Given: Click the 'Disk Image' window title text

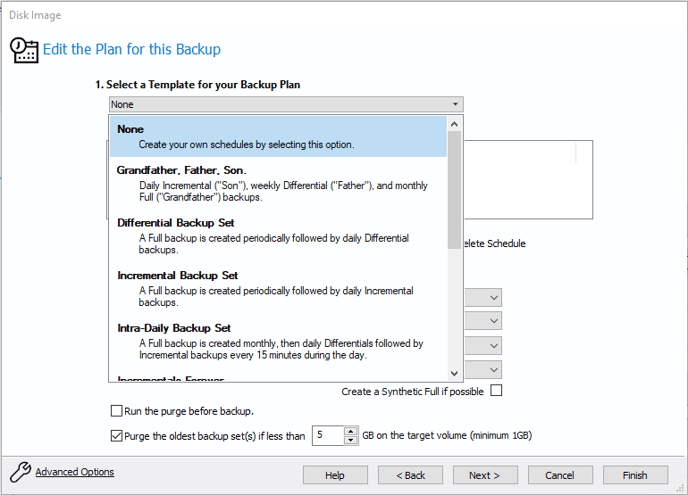Looking at the screenshot, I should click(35, 15).
